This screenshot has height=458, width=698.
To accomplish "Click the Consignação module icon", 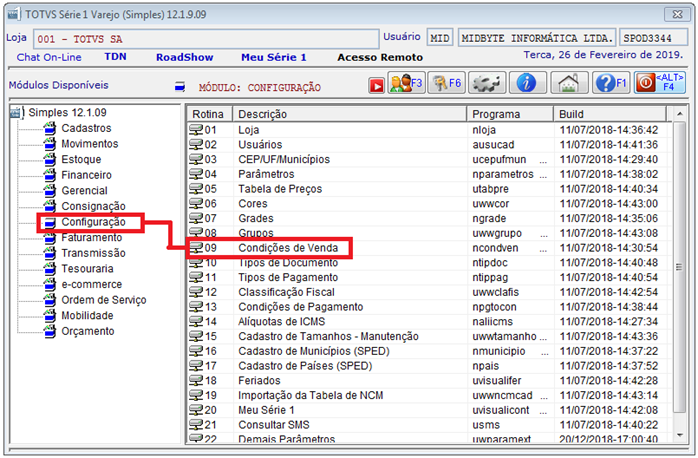I will pyautogui.click(x=50, y=206).
